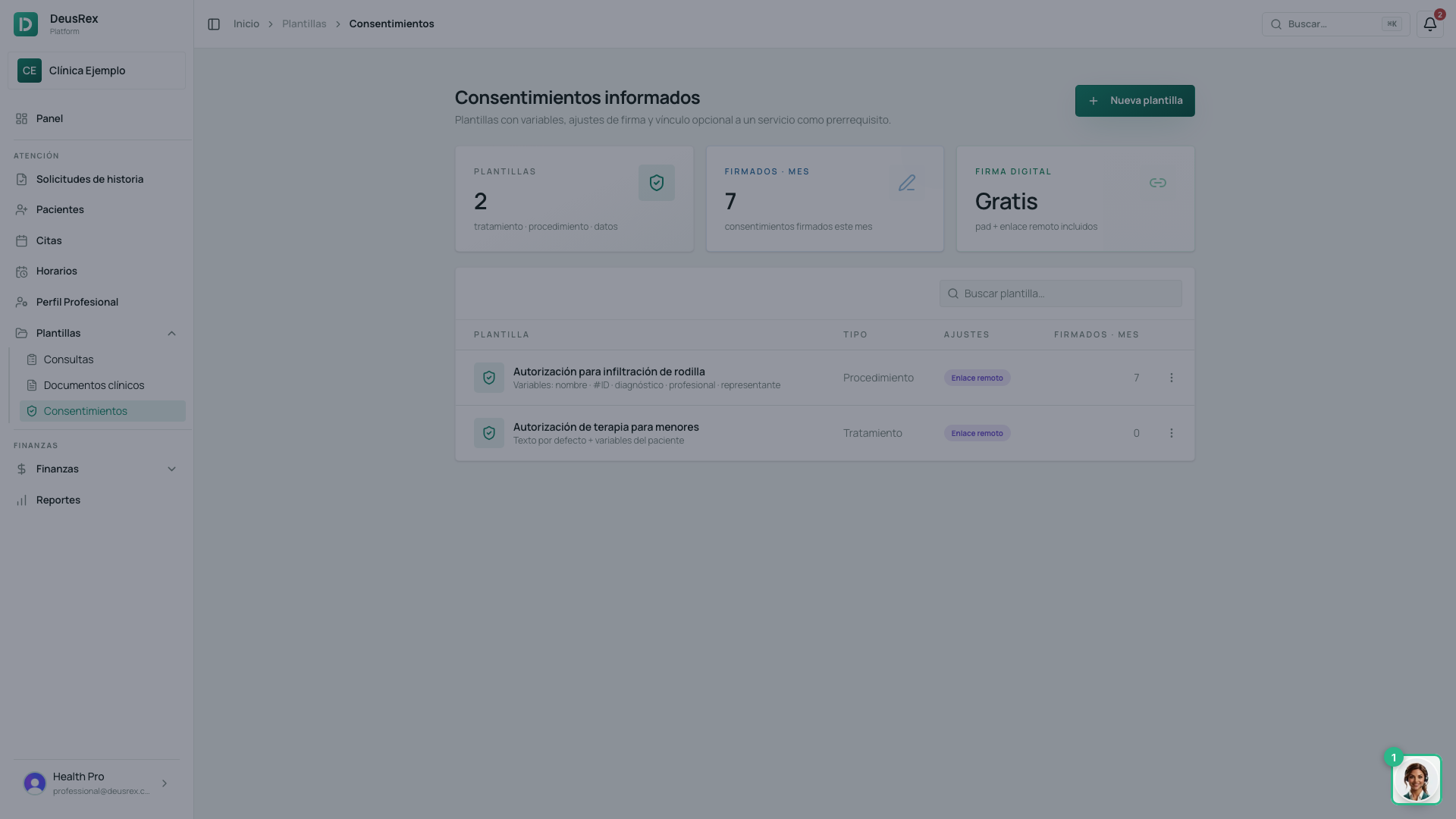Screen dimensions: 1456x819
Task: Focus the Buscar plantilla search field
Action: (x=1060, y=293)
